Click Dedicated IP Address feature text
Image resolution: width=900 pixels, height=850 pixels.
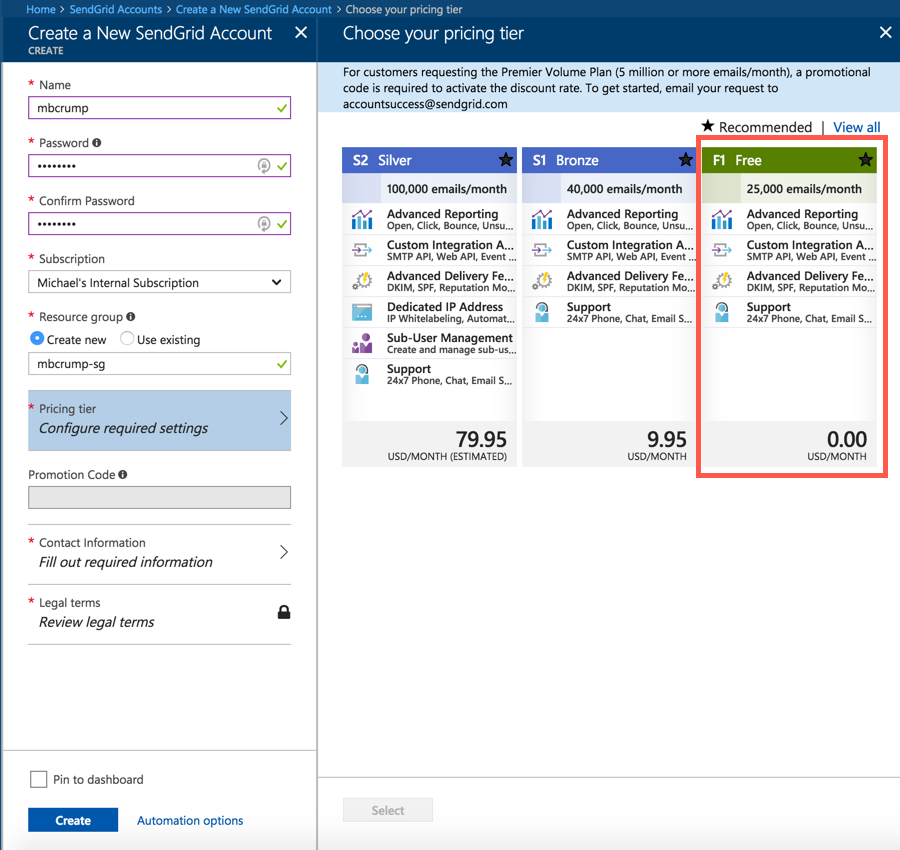[x=445, y=307]
